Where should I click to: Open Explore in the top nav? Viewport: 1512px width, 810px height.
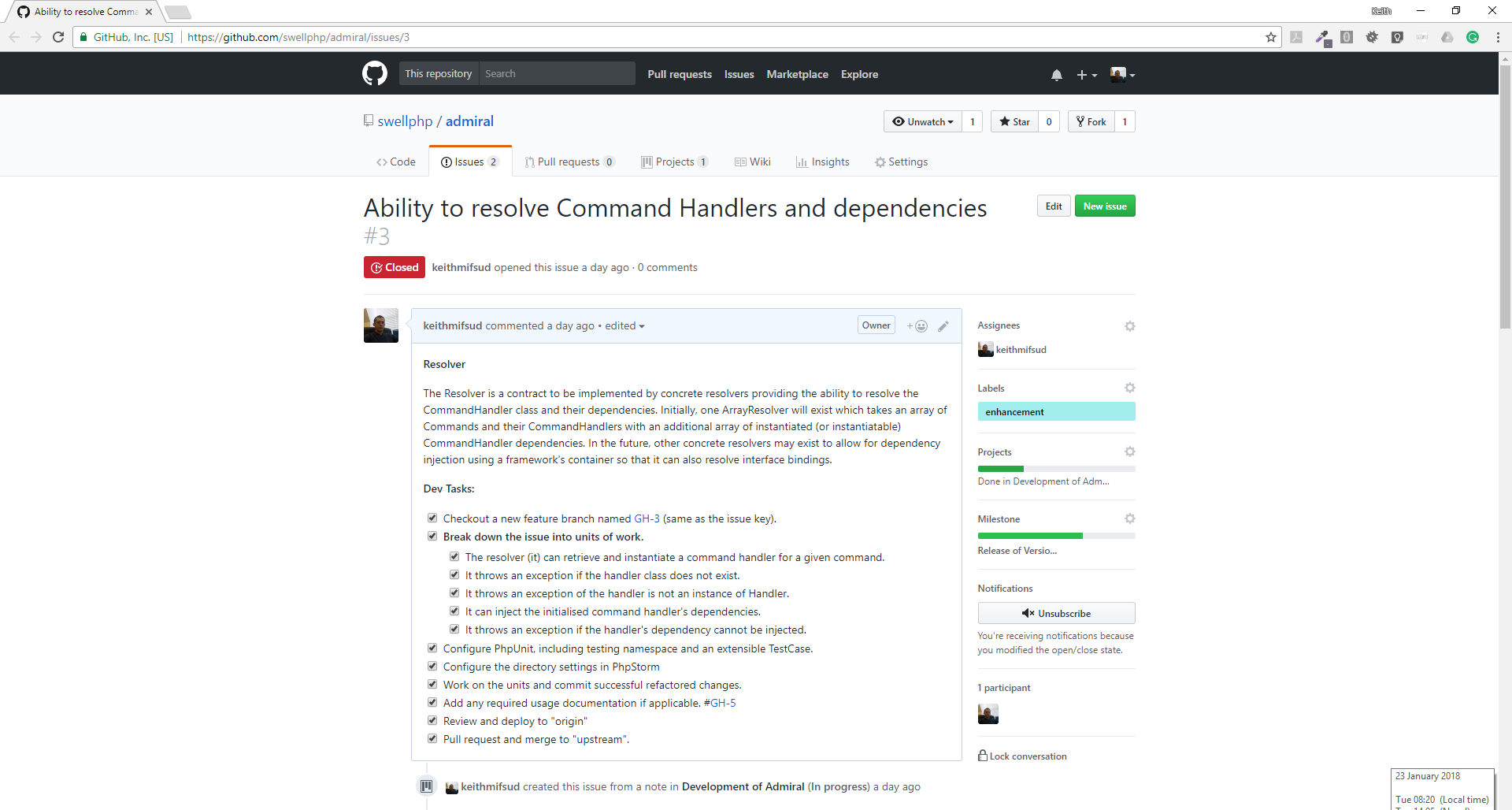(859, 74)
